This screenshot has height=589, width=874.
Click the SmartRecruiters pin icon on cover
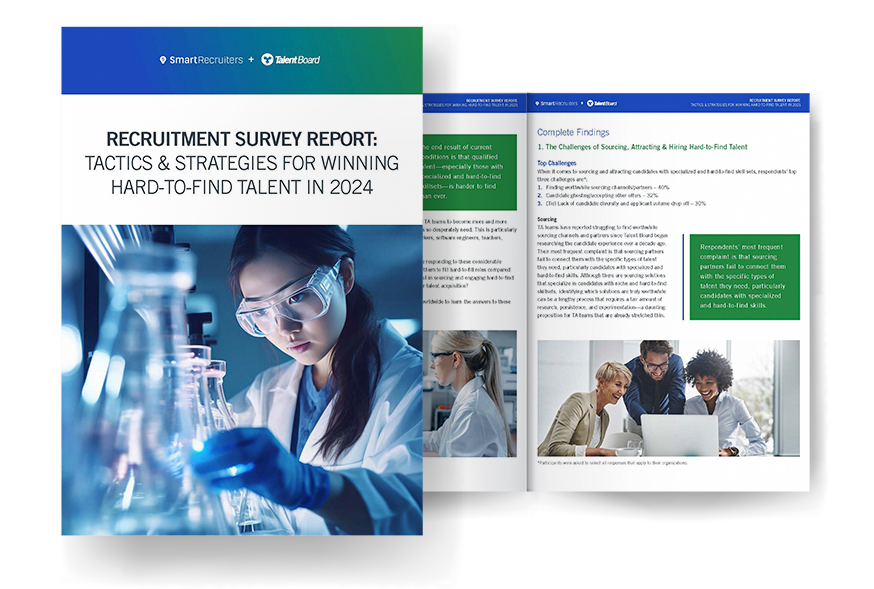tap(163, 60)
